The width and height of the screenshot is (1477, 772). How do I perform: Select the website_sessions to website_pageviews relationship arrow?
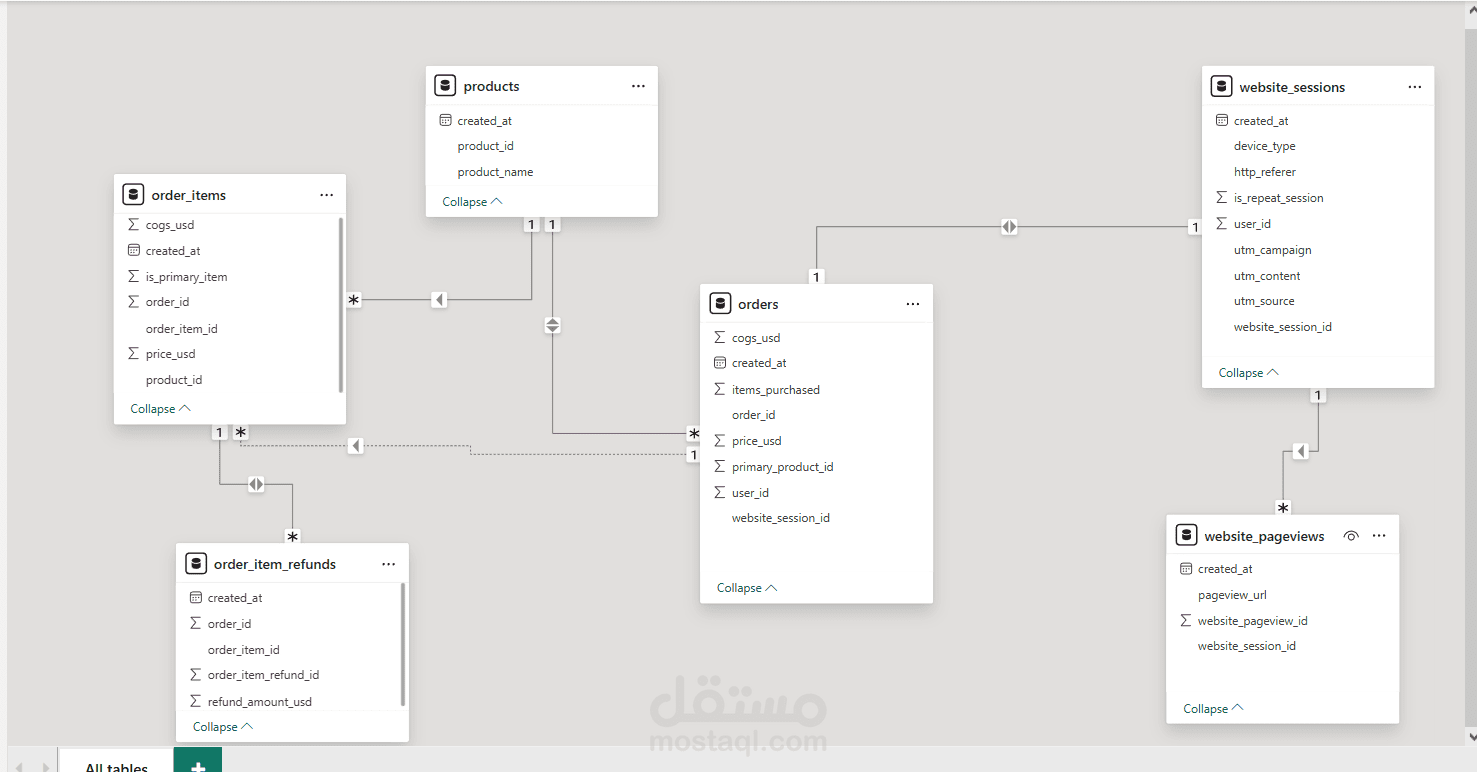(x=1300, y=452)
